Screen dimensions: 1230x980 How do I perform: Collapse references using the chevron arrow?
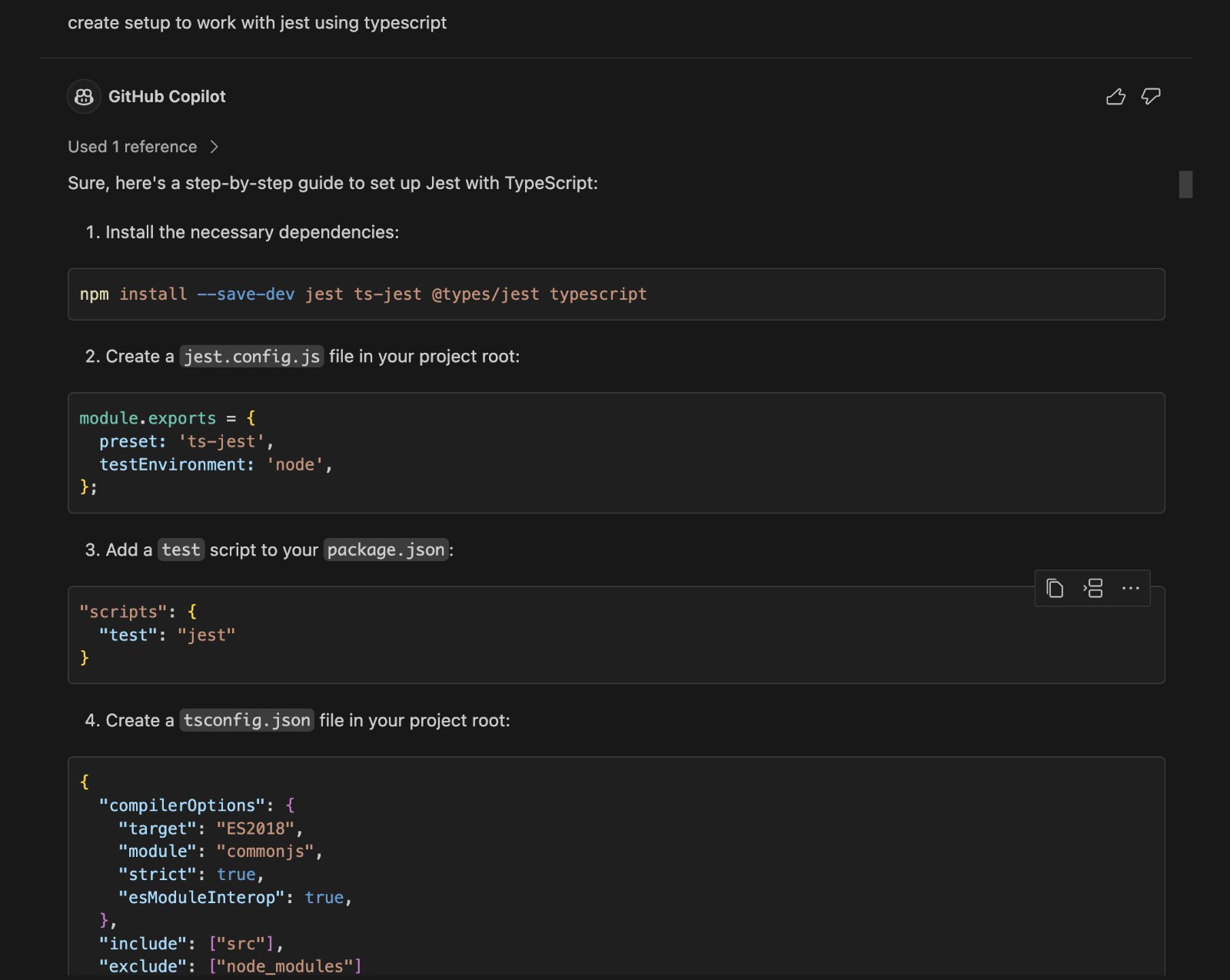tap(213, 146)
